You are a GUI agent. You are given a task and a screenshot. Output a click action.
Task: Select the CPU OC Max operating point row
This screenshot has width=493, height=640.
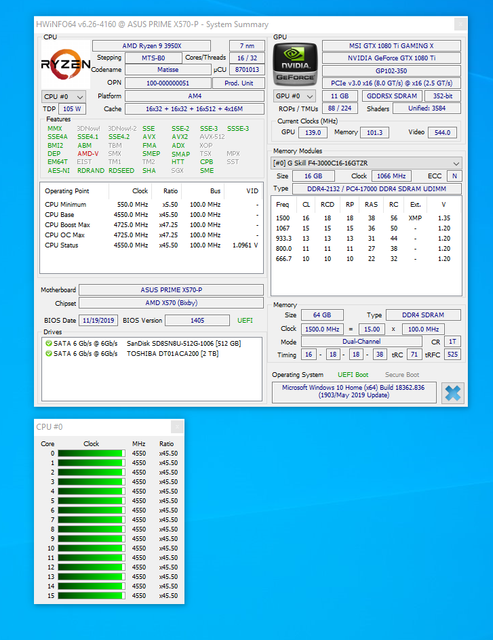click(151, 235)
